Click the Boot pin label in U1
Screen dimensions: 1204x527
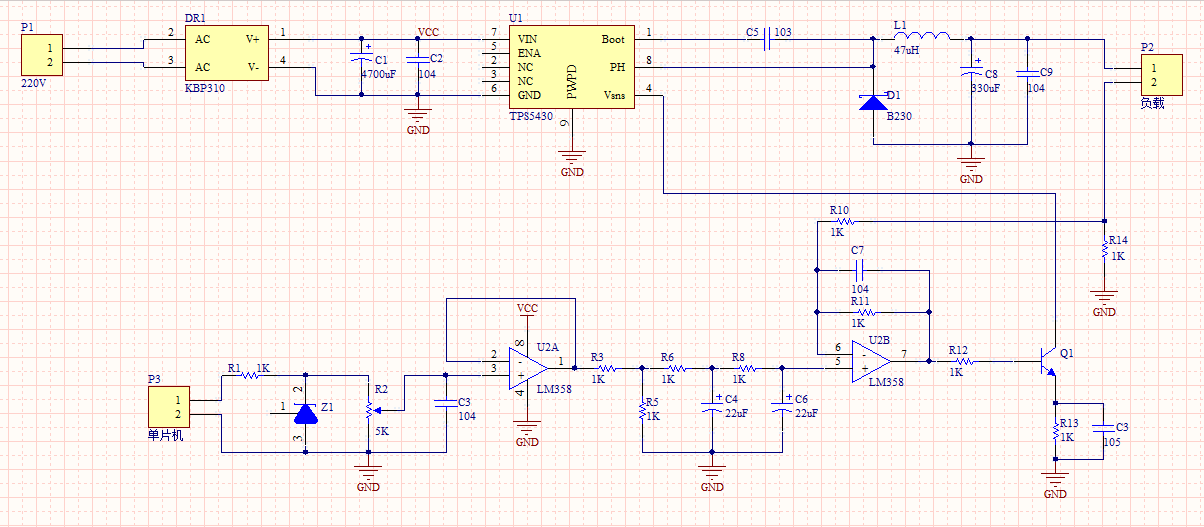[614, 39]
